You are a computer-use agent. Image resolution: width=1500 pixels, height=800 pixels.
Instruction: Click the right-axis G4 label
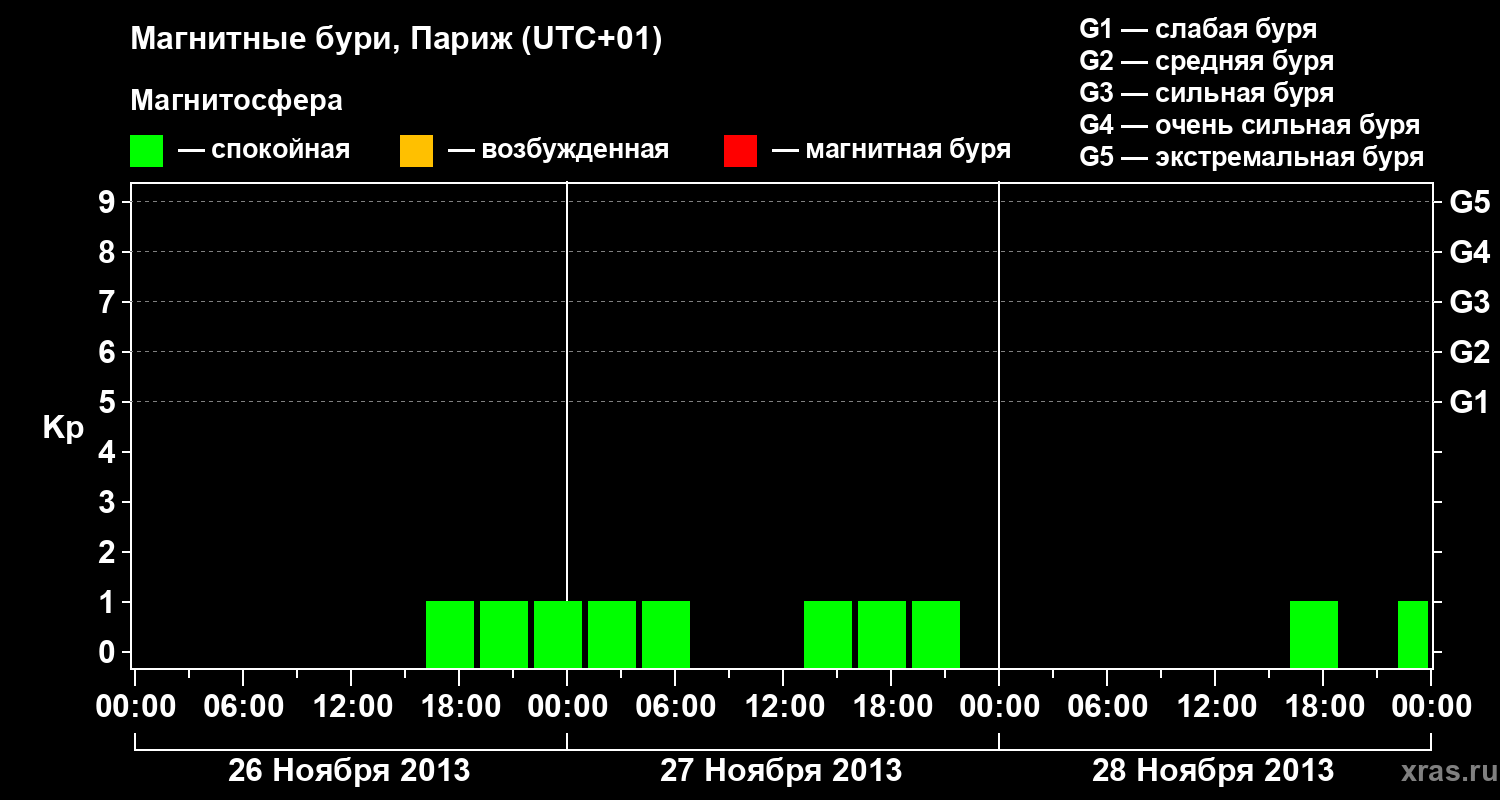coord(1469,252)
